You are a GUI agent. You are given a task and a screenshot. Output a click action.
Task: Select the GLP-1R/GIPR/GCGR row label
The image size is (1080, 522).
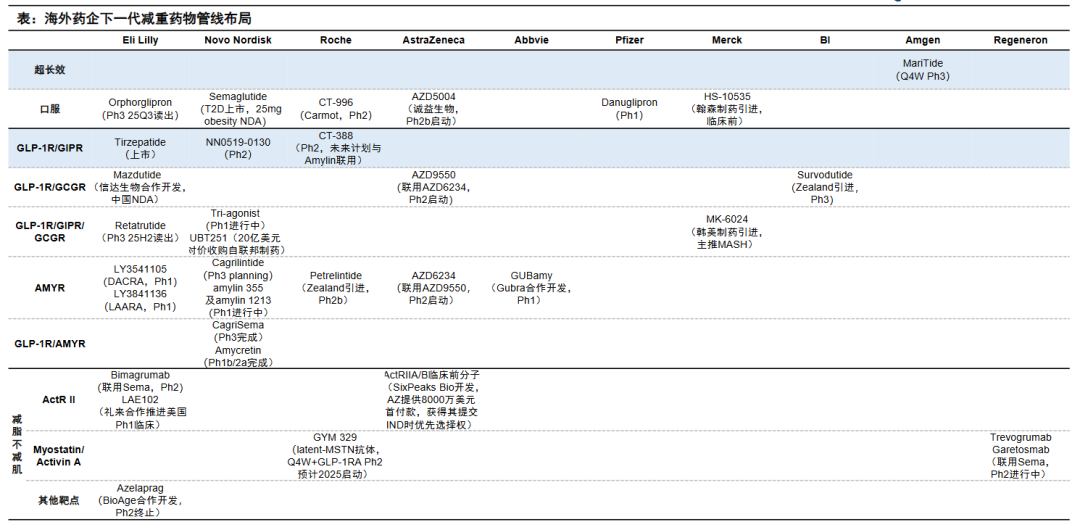(x=50, y=232)
